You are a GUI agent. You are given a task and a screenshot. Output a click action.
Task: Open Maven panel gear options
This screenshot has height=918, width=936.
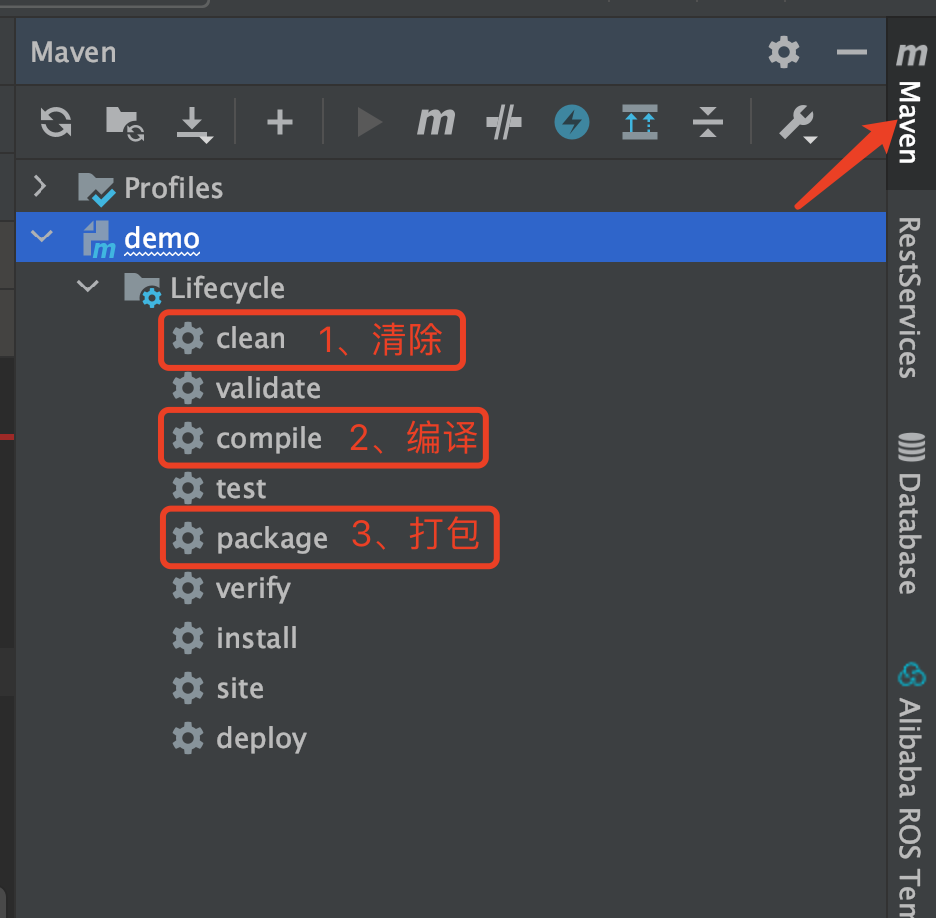point(784,52)
